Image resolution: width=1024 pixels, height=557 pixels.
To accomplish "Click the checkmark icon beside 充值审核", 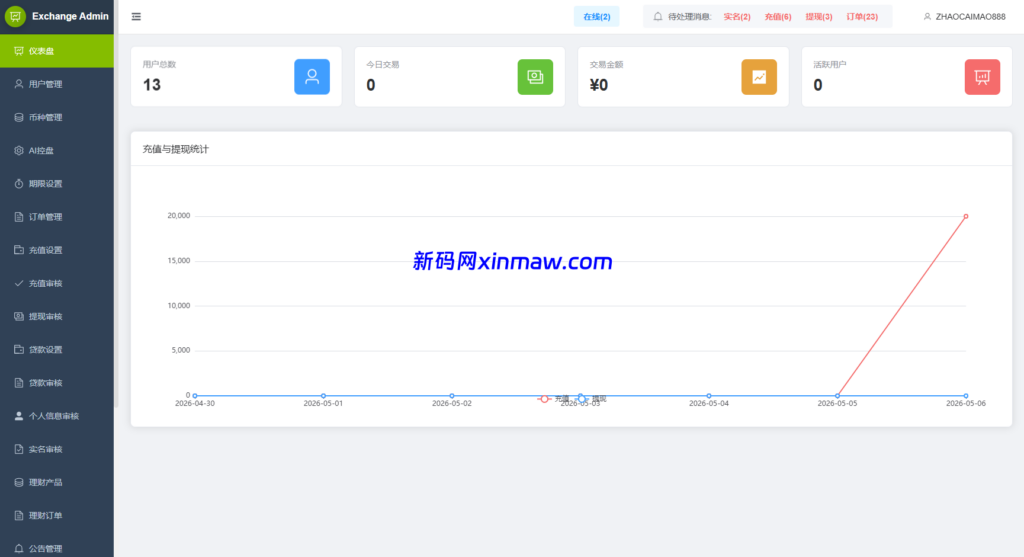I will point(18,283).
